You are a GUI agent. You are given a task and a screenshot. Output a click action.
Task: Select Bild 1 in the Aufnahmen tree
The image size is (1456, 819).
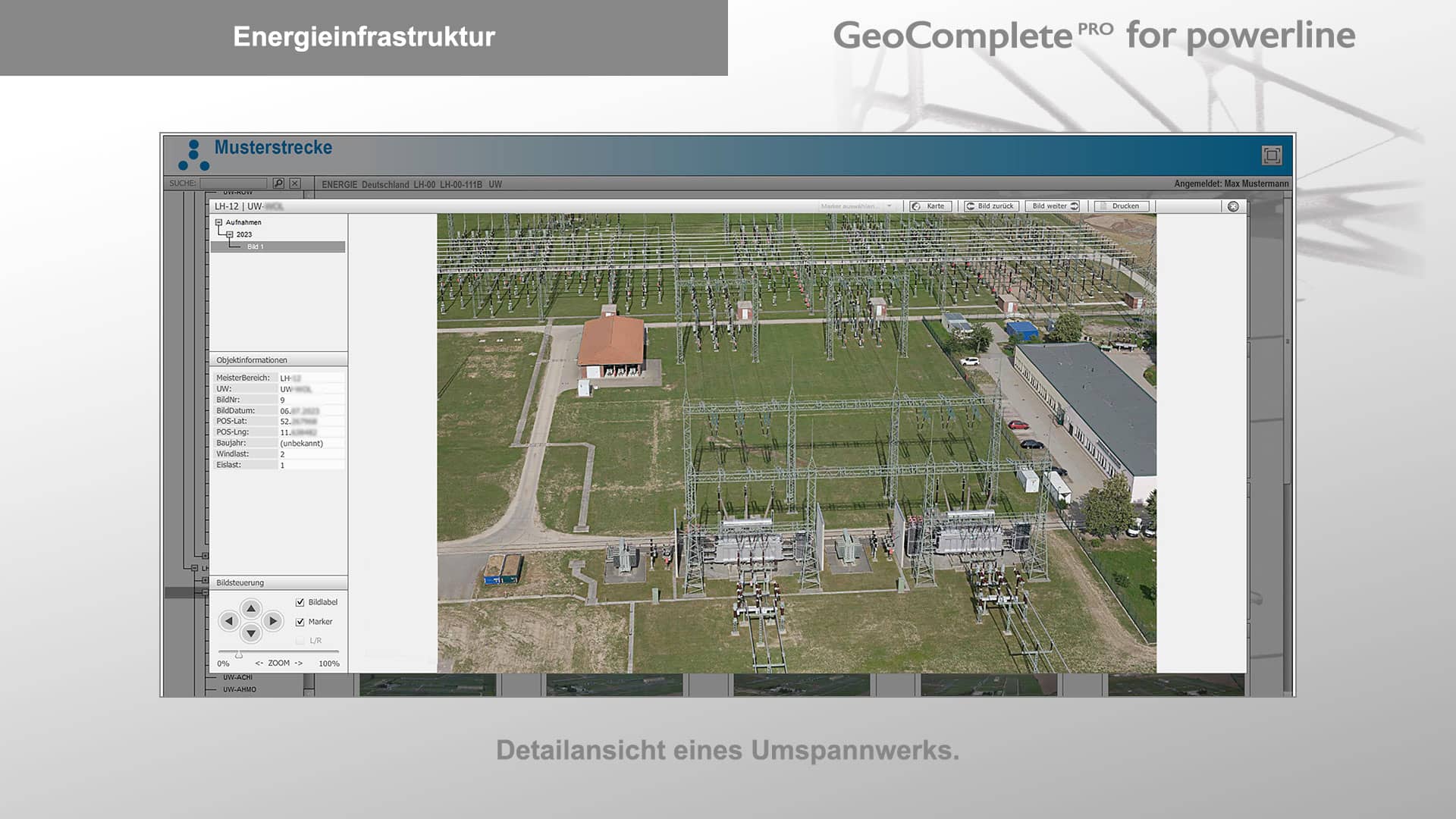(255, 246)
